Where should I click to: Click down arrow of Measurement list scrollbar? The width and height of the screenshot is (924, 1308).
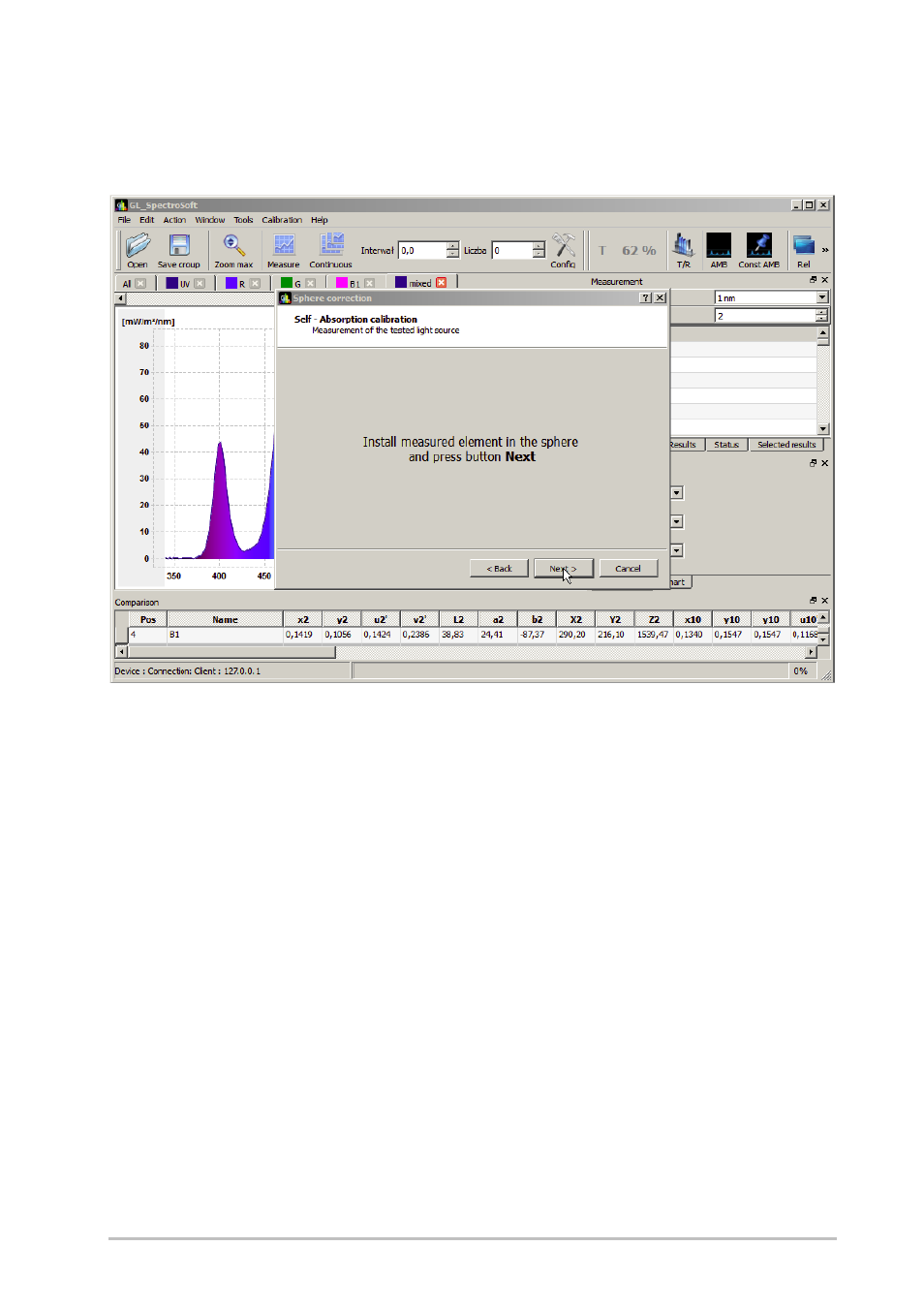point(822,428)
